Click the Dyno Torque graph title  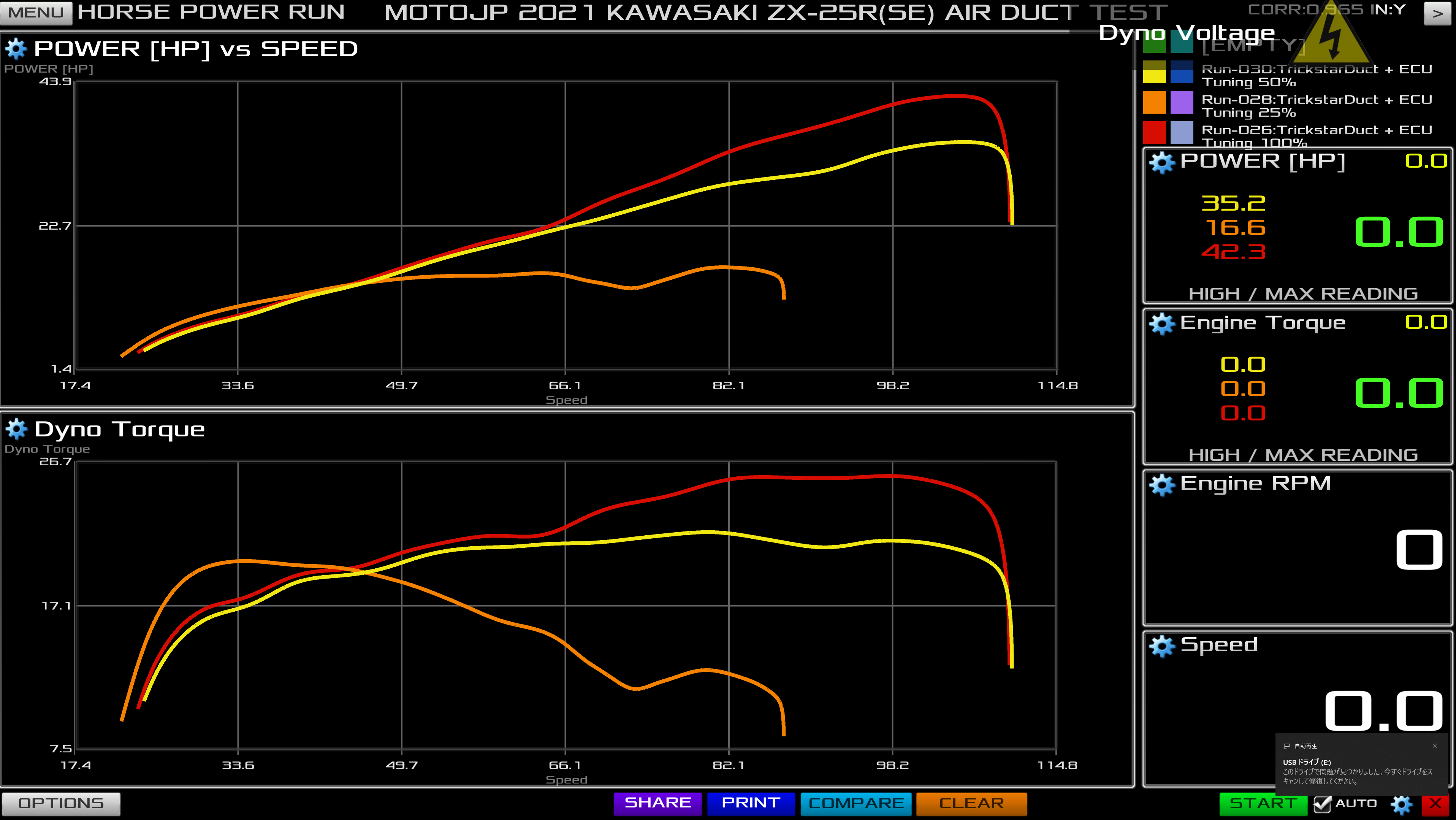tap(119, 429)
